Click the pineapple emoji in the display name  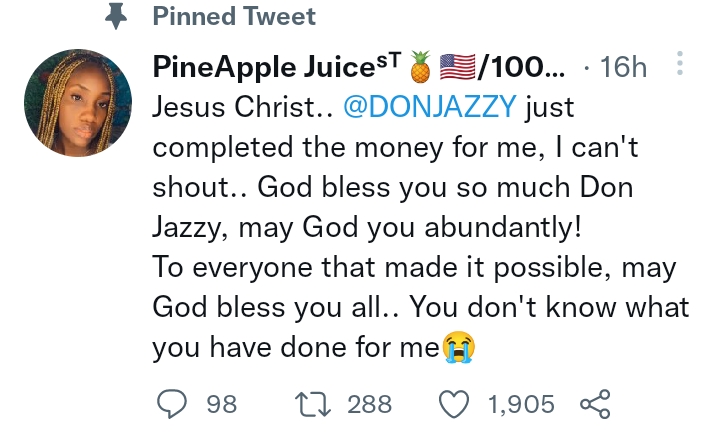tap(418, 67)
